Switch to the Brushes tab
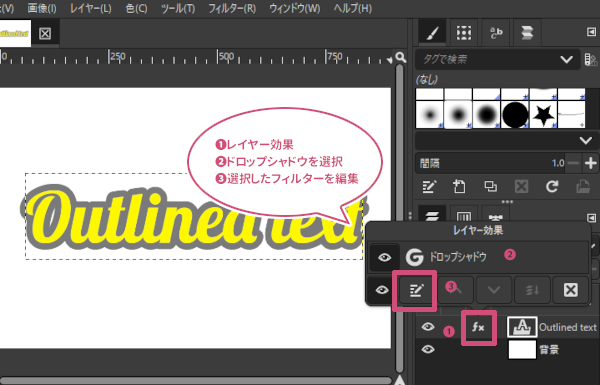This screenshot has width=600, height=385. coord(432,33)
